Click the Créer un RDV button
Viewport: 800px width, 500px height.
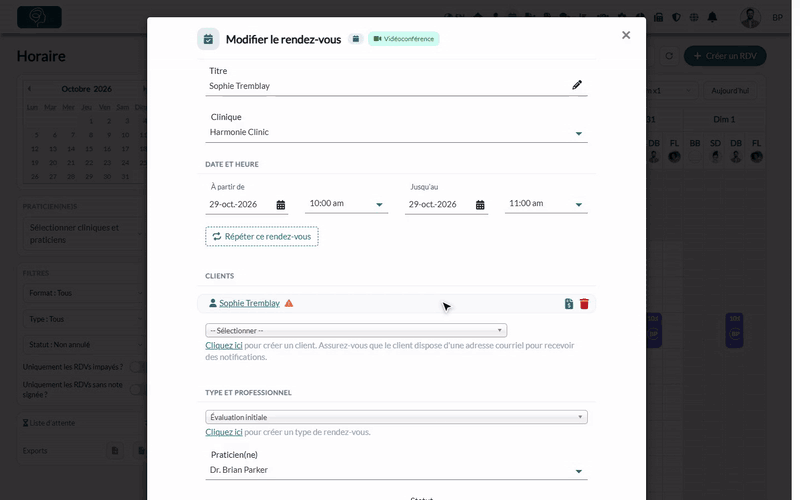click(725, 56)
